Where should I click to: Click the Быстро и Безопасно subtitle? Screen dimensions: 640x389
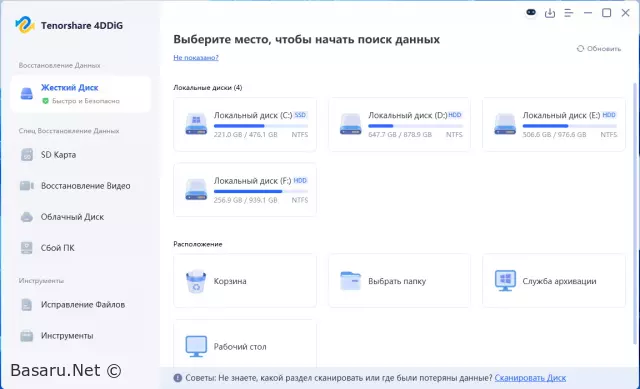click(x=86, y=101)
